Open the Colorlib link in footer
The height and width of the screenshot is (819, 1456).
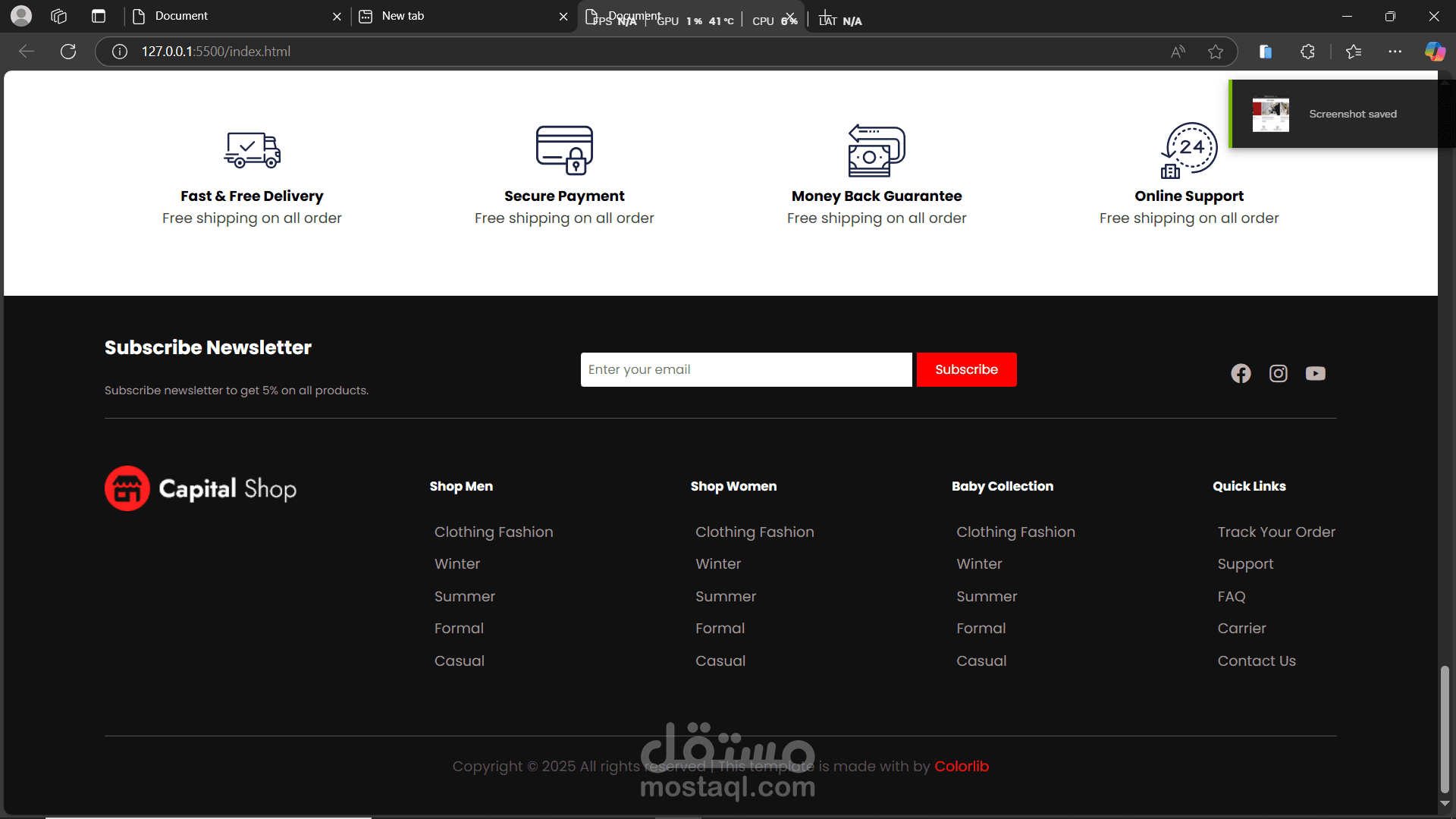pyautogui.click(x=961, y=766)
